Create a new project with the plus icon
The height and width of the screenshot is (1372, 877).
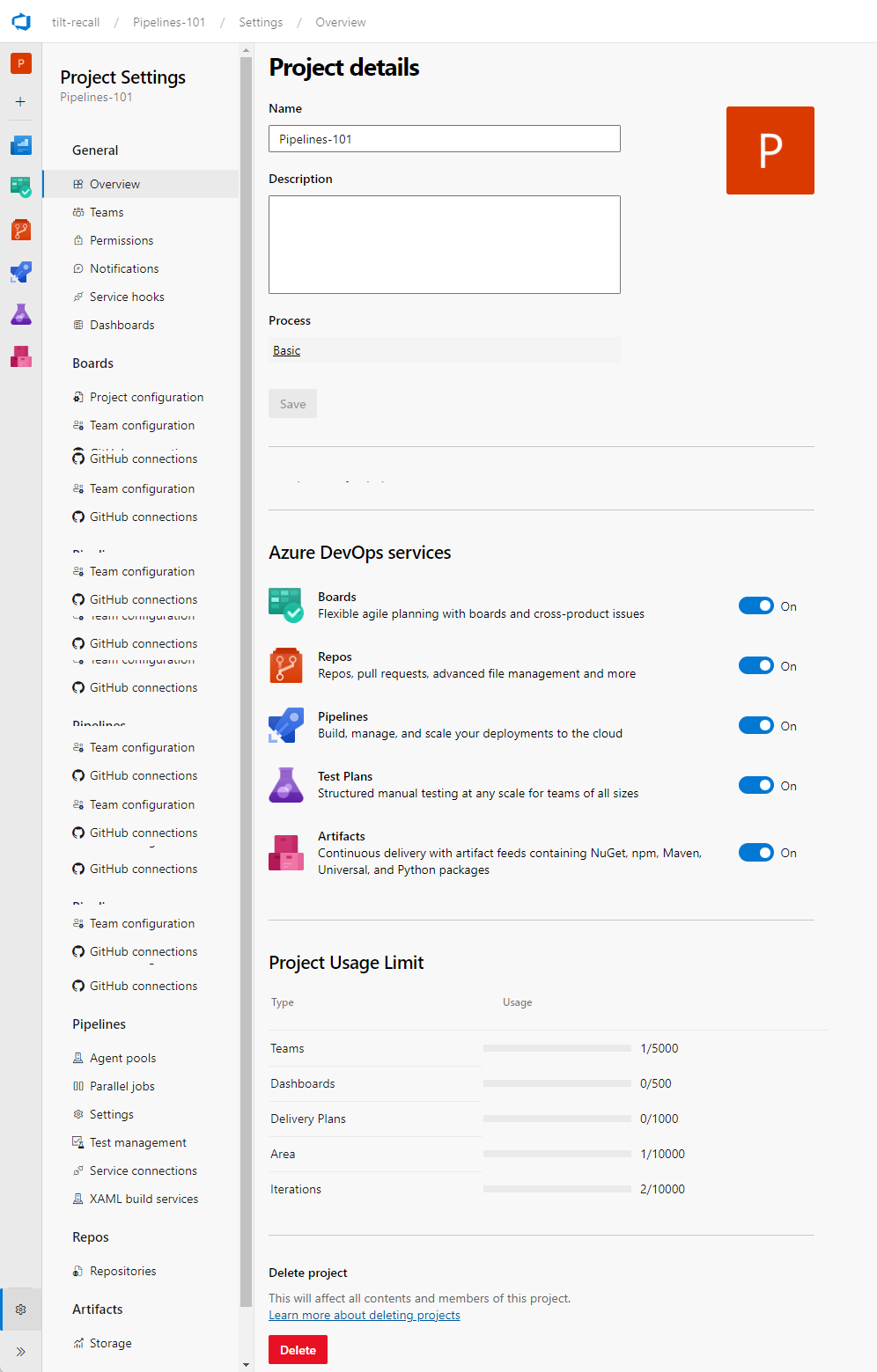coord(20,101)
